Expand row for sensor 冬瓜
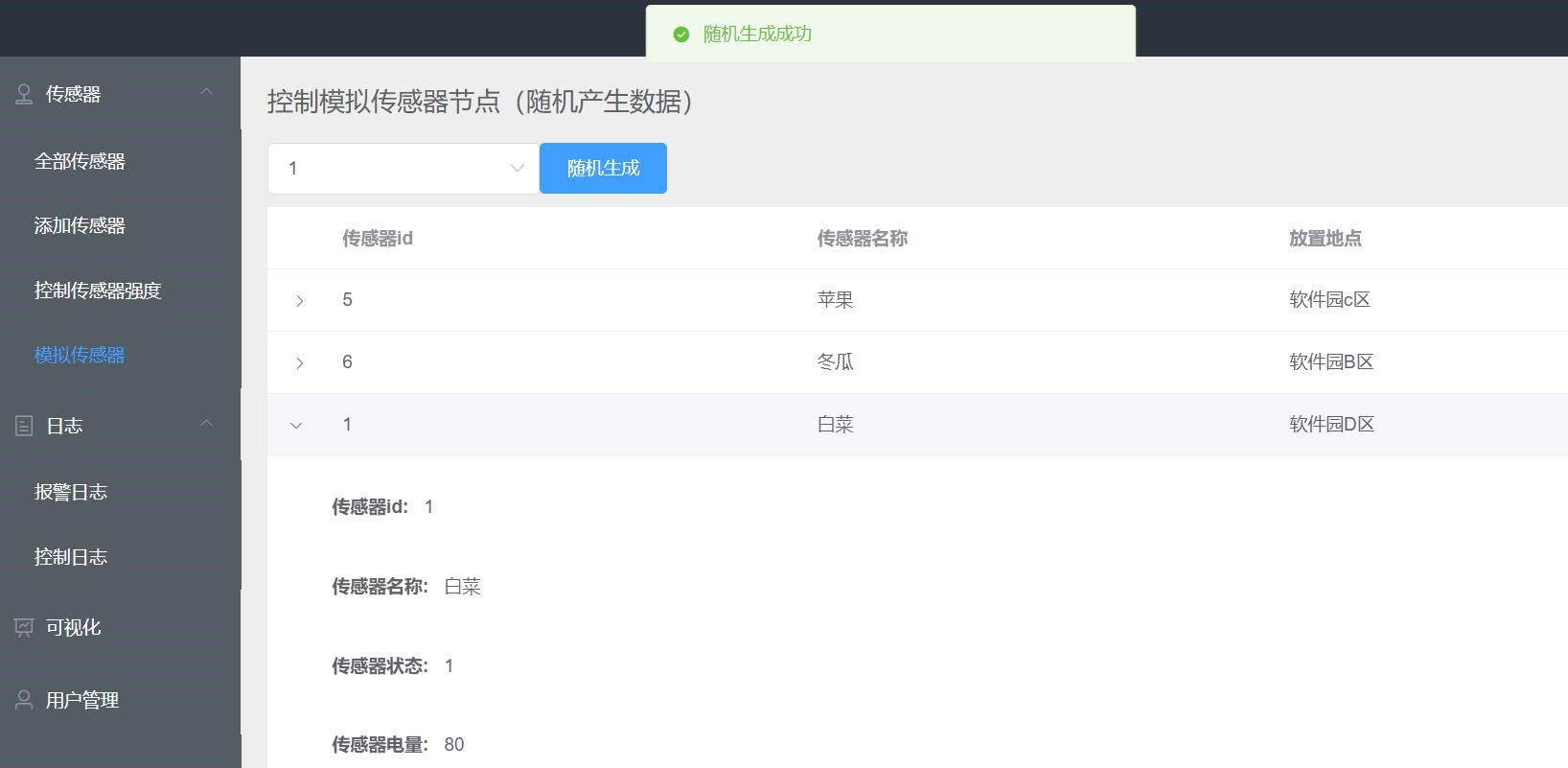 (299, 363)
